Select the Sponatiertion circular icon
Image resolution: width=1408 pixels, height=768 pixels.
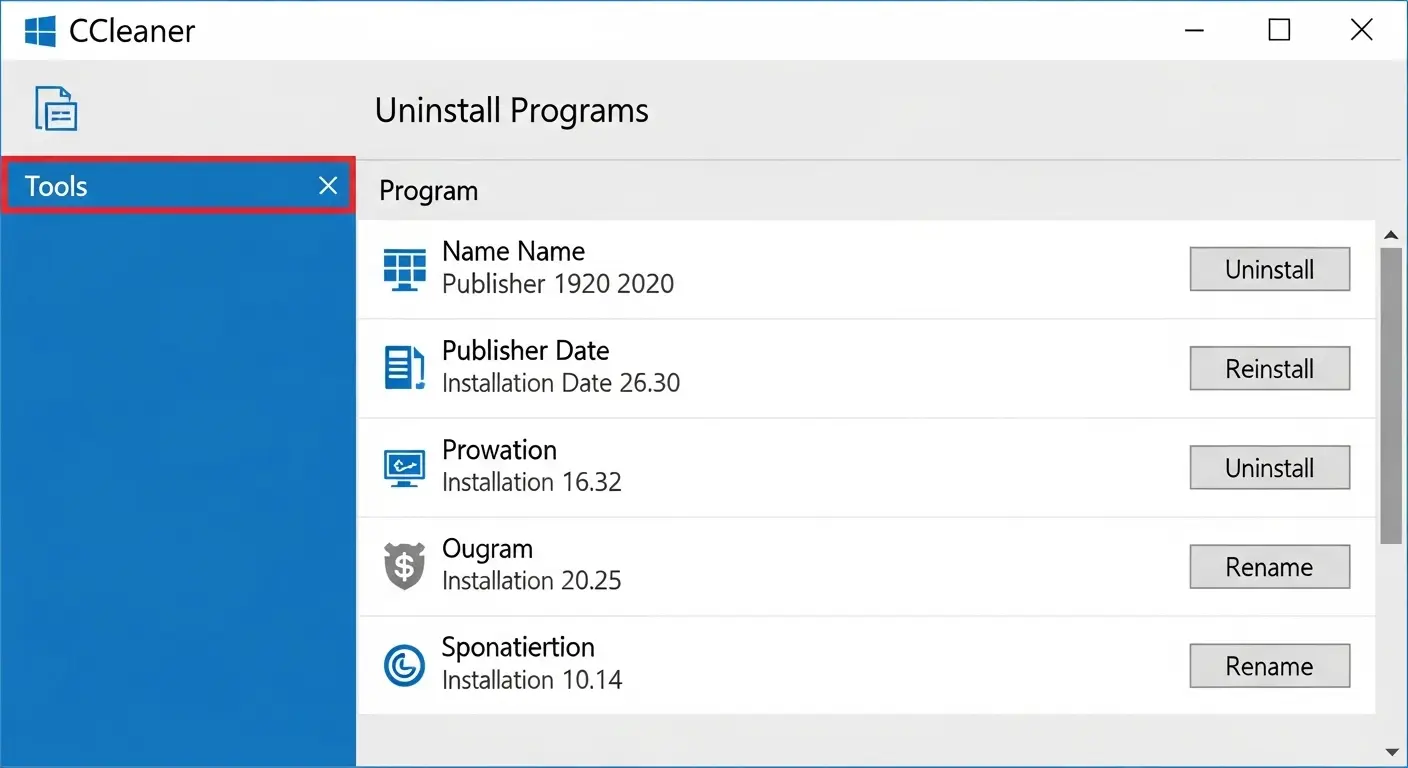coord(404,666)
